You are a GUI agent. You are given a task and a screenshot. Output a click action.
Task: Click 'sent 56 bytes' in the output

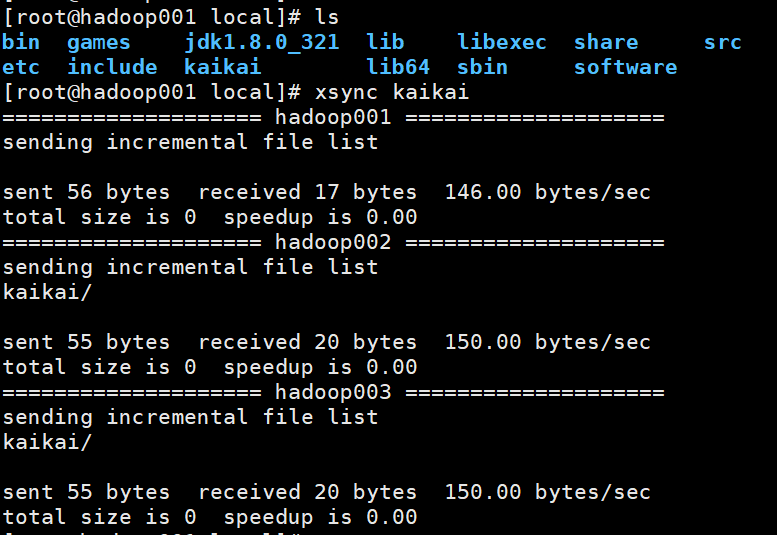point(86,193)
